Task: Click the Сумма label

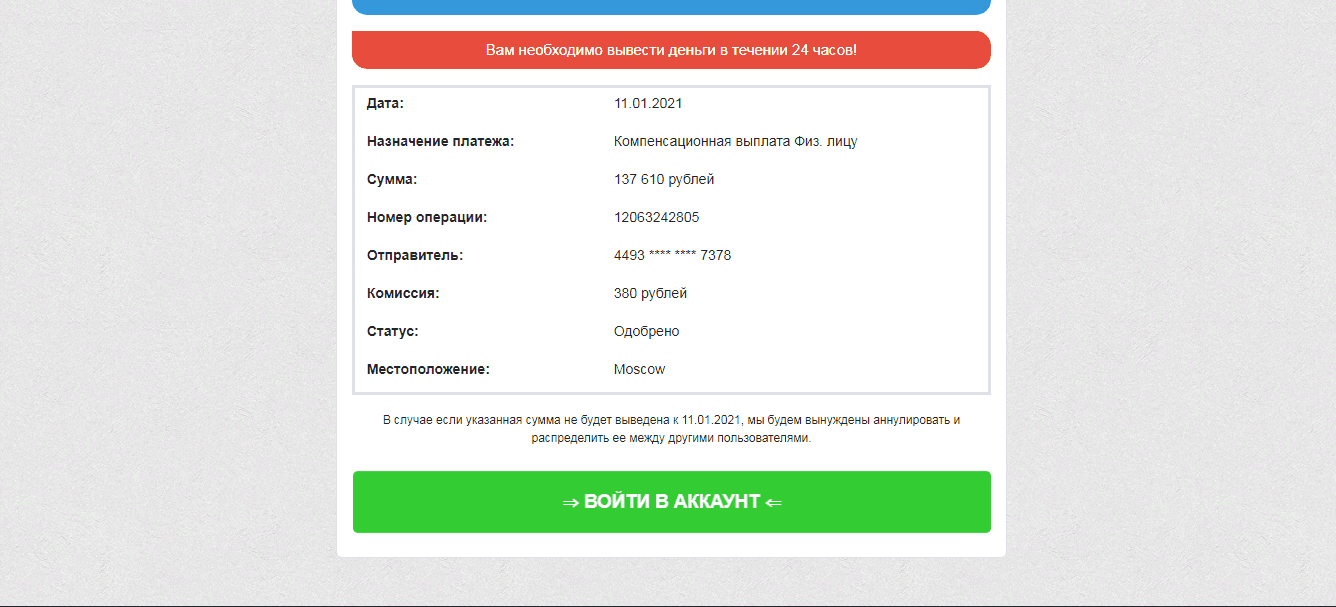Action: 392,180
